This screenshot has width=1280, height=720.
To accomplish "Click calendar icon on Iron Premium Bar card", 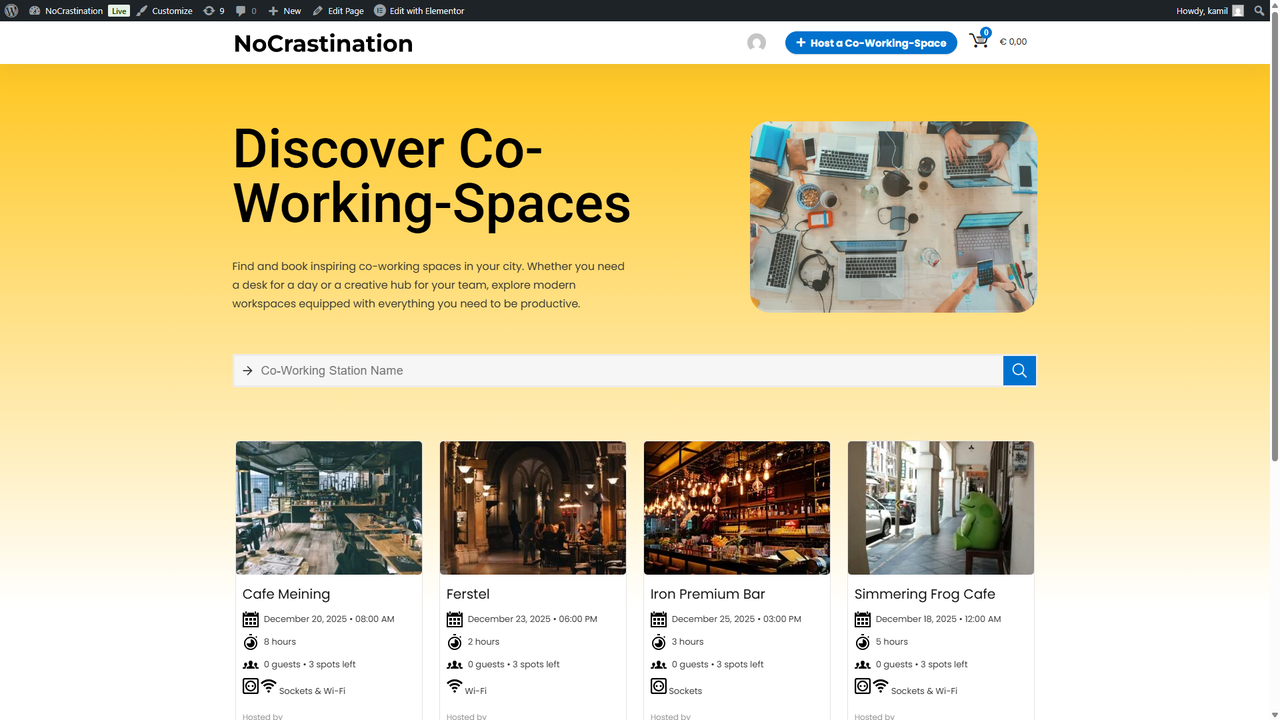I will point(659,619).
